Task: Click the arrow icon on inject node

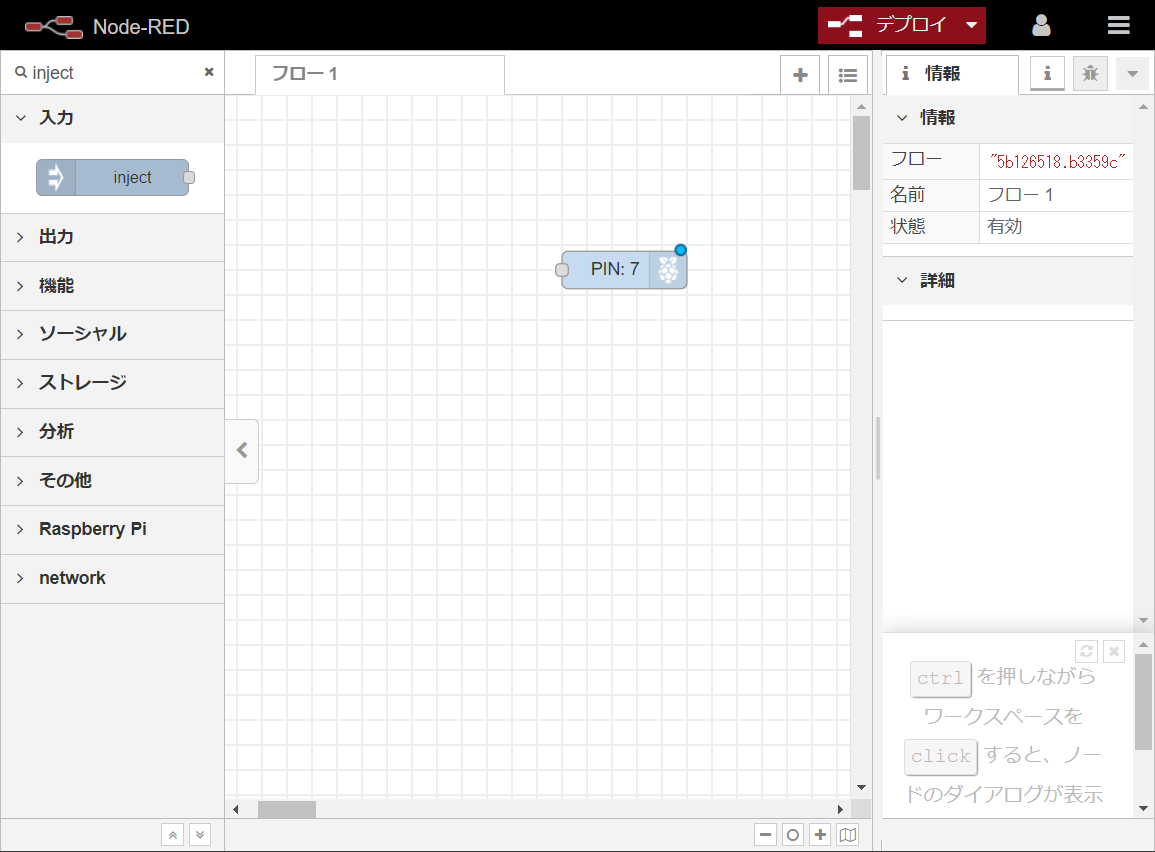Action: pyautogui.click(x=56, y=177)
